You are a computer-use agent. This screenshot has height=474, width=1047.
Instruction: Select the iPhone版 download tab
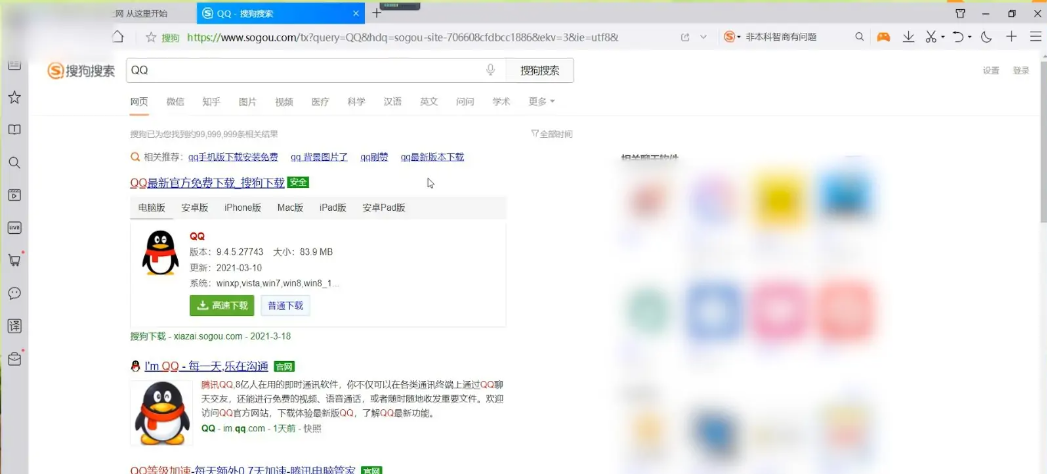(242, 208)
